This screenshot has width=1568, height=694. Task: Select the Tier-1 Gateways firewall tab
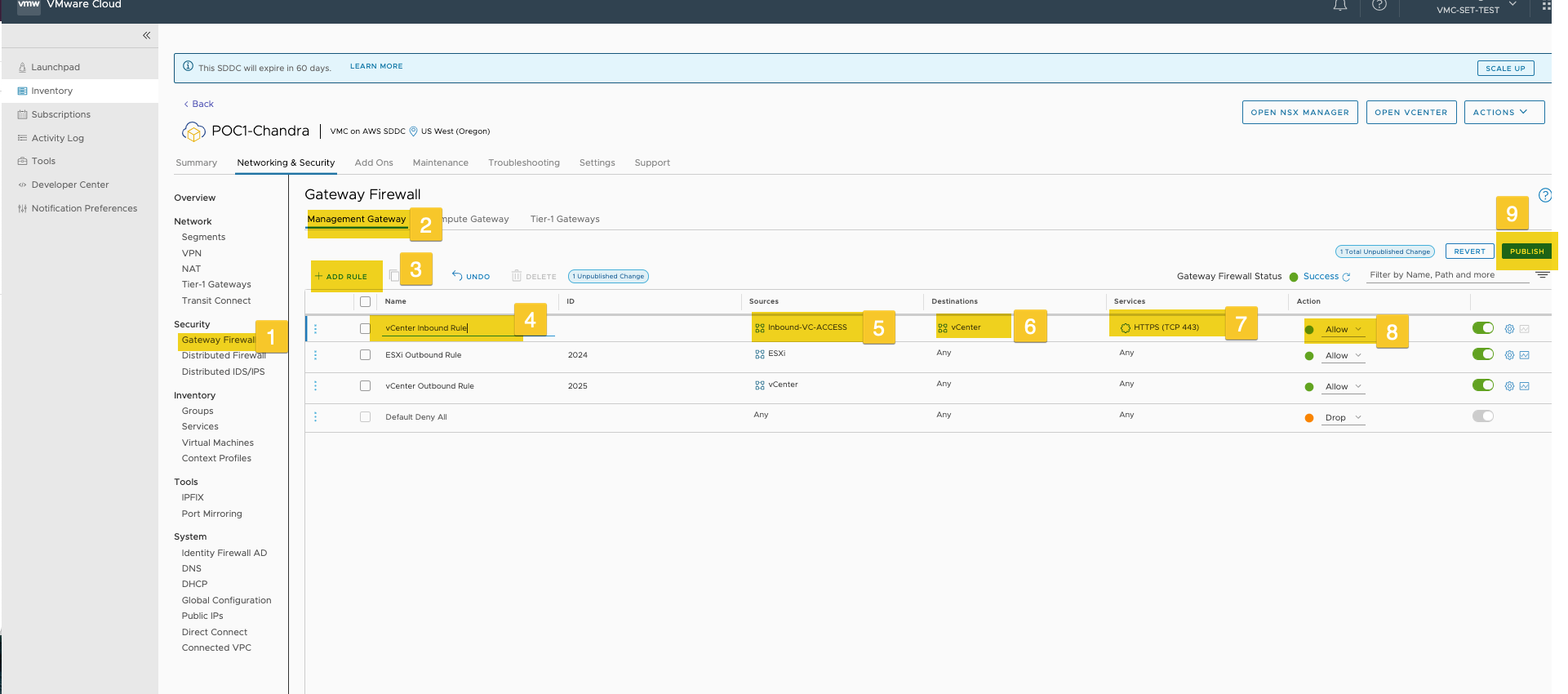coord(565,220)
